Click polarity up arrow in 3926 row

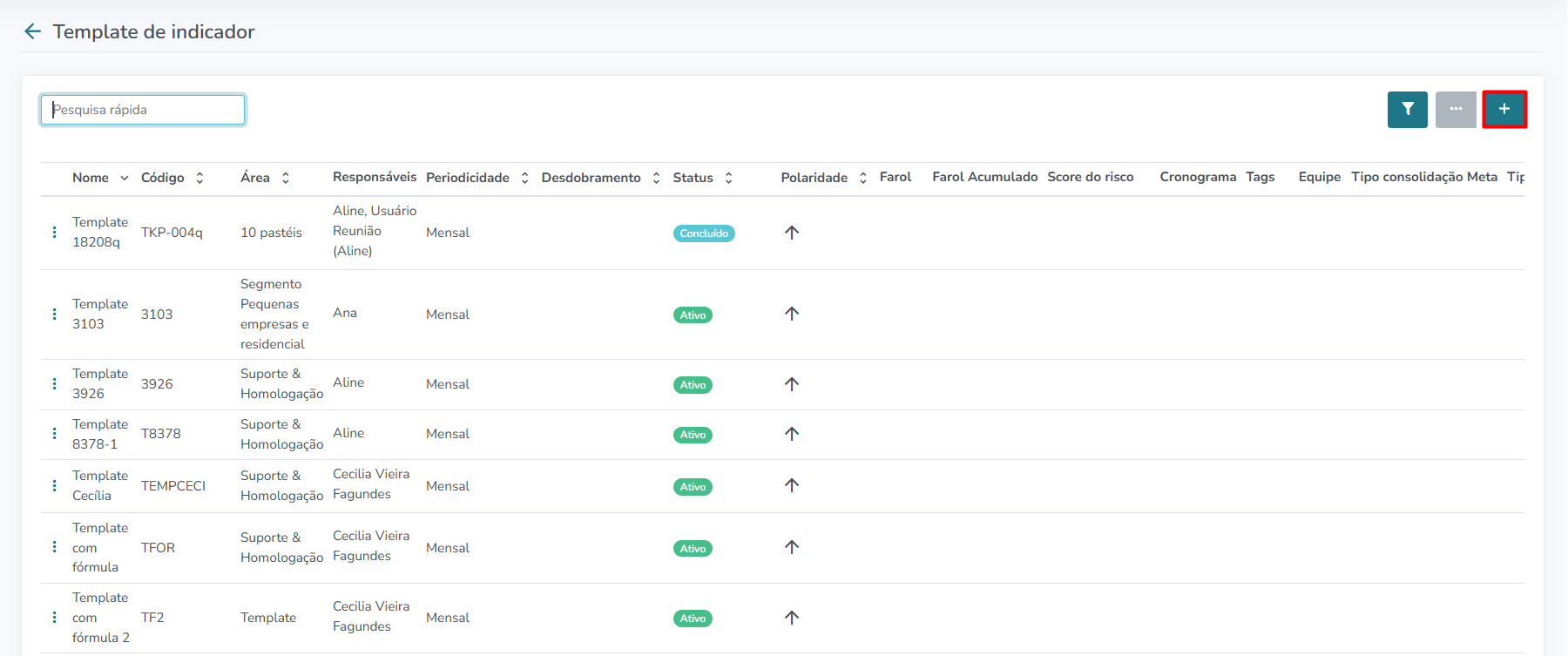pyautogui.click(x=792, y=384)
